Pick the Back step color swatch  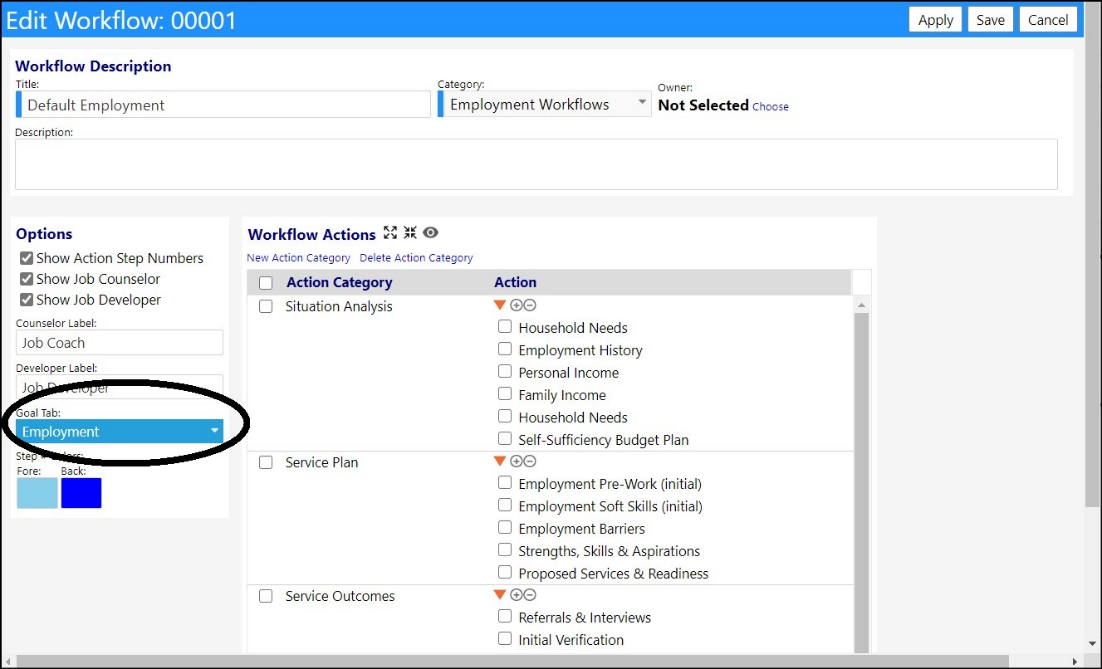click(82, 493)
